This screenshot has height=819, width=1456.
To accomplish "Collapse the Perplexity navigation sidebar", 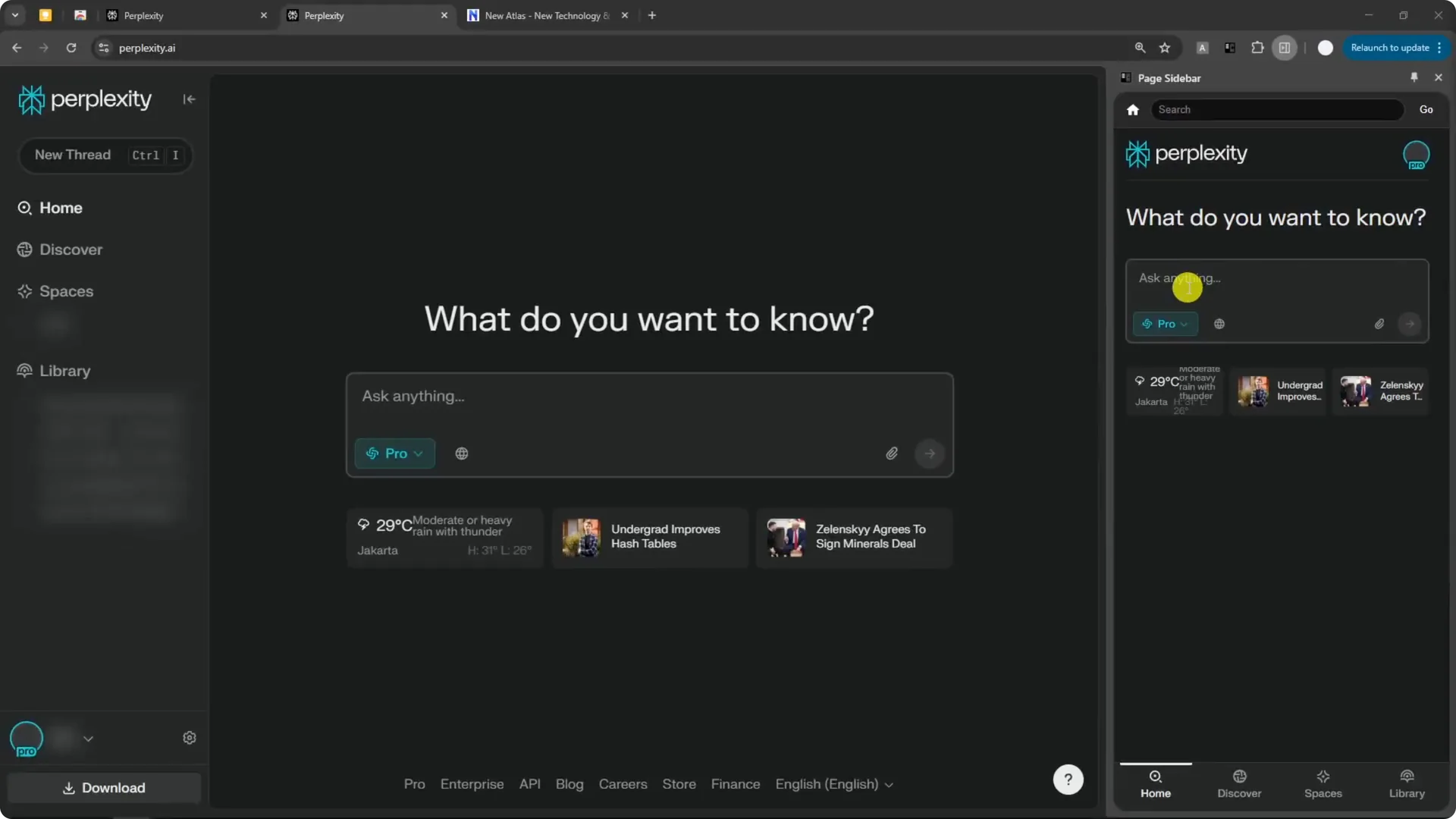I will (x=189, y=99).
